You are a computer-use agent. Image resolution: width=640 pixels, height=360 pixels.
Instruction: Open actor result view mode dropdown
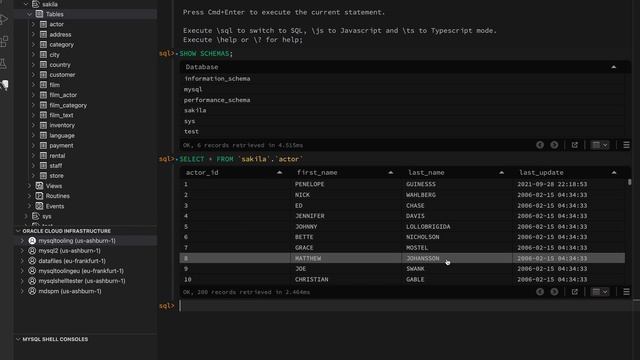600,292
